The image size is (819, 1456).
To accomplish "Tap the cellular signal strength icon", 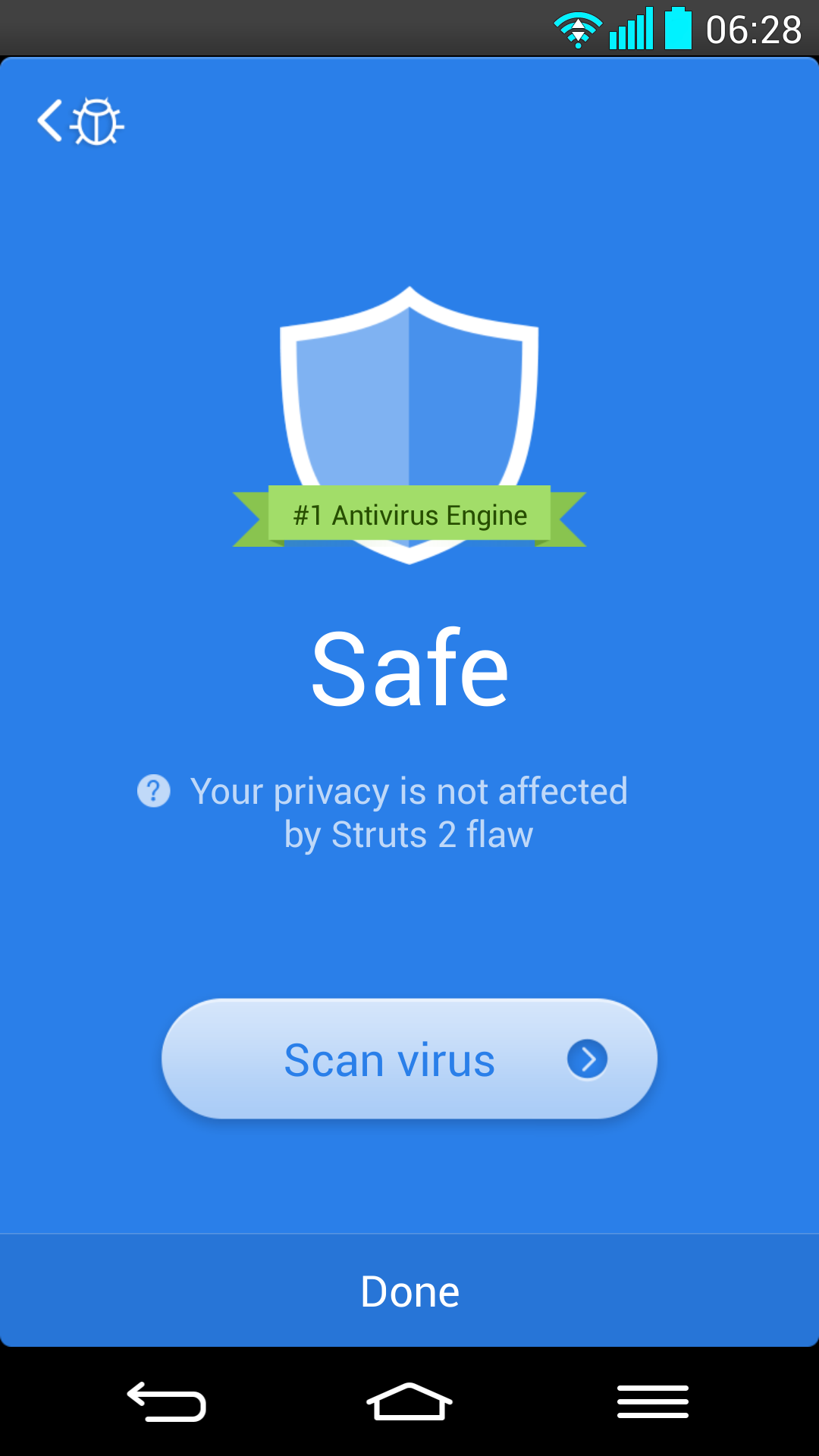I will 631,29.
